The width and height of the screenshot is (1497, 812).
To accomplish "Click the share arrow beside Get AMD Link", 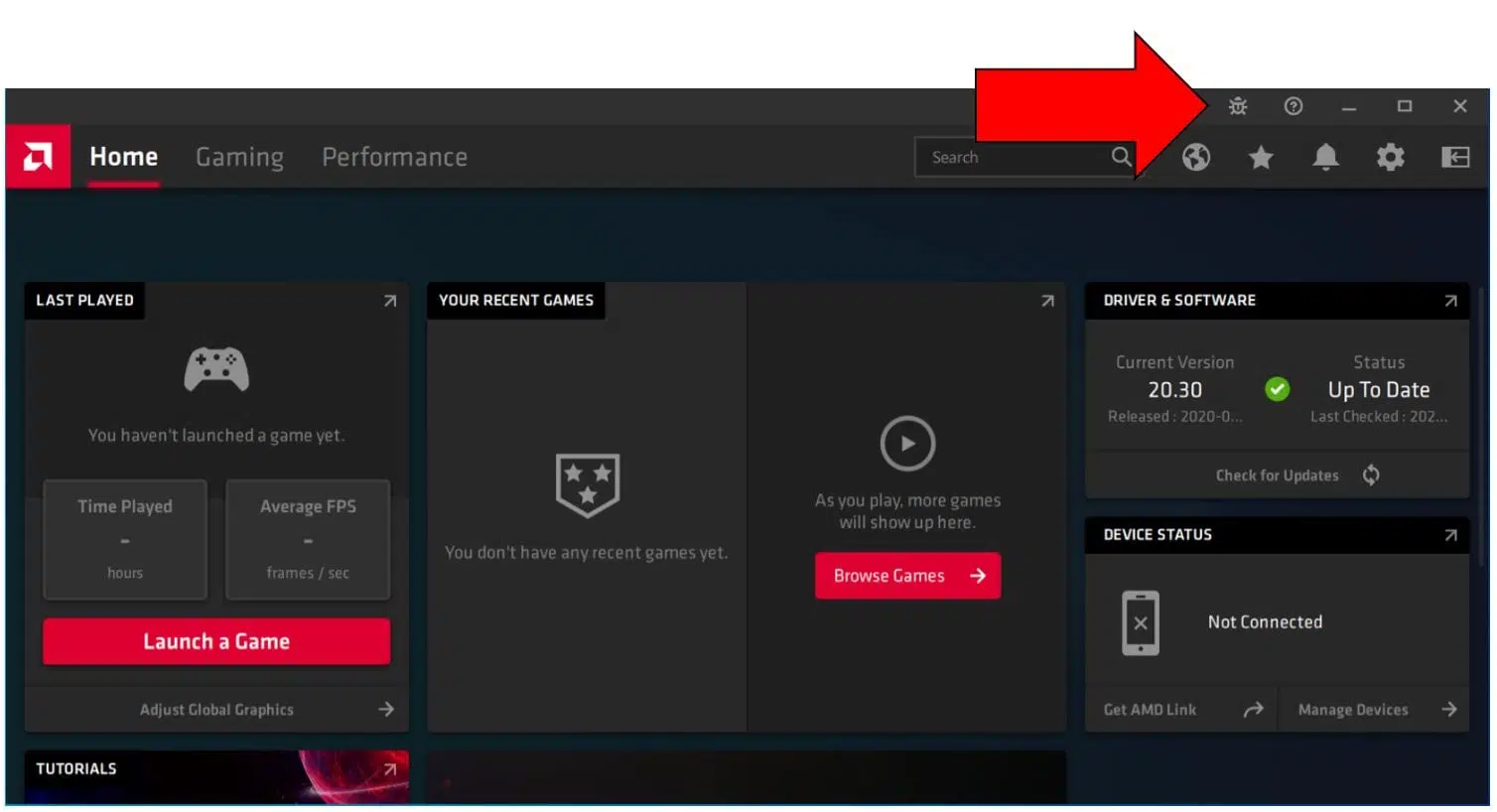I will pyautogui.click(x=1254, y=709).
